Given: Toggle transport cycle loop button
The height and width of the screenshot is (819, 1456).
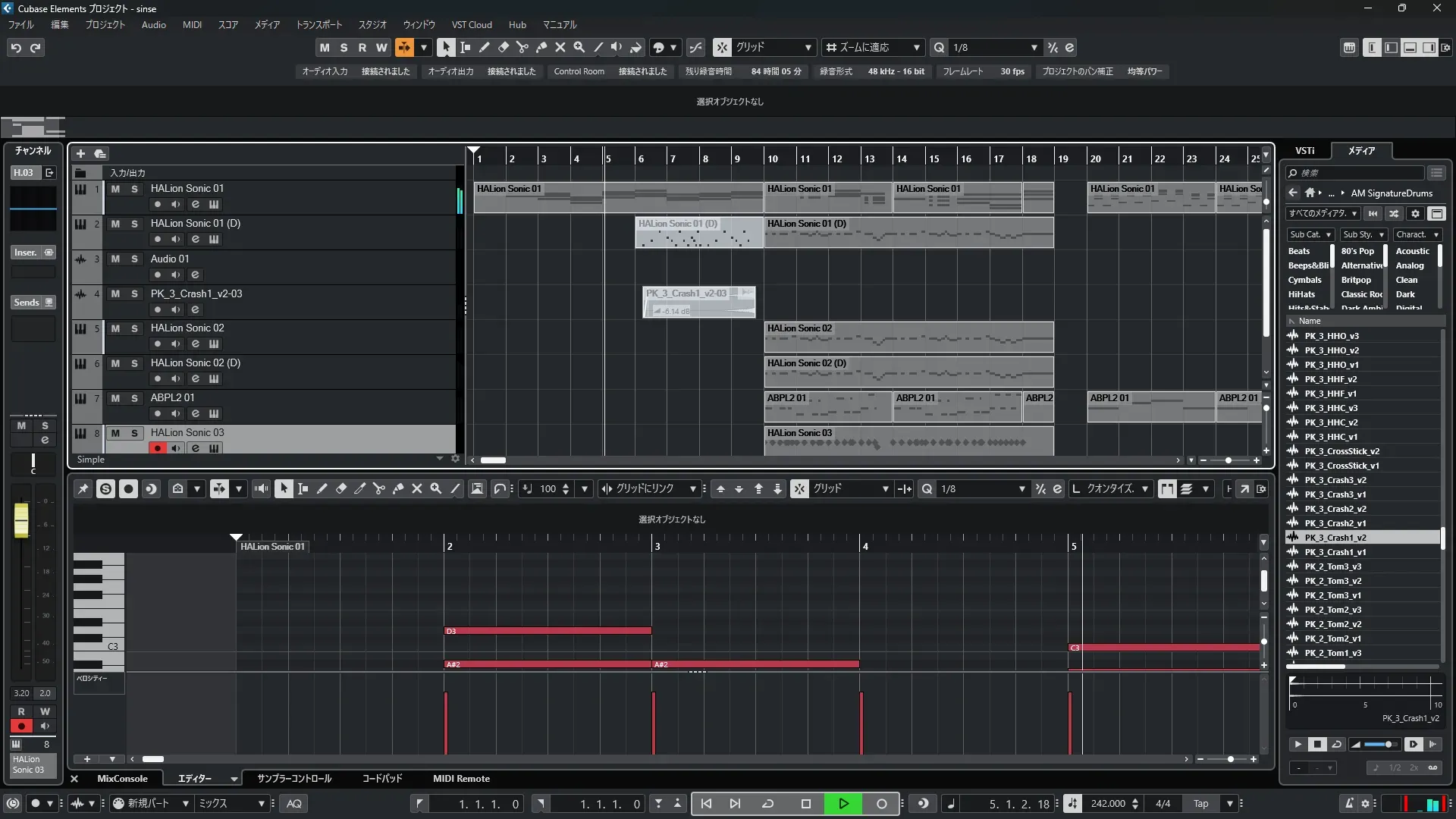Looking at the screenshot, I should point(767,803).
